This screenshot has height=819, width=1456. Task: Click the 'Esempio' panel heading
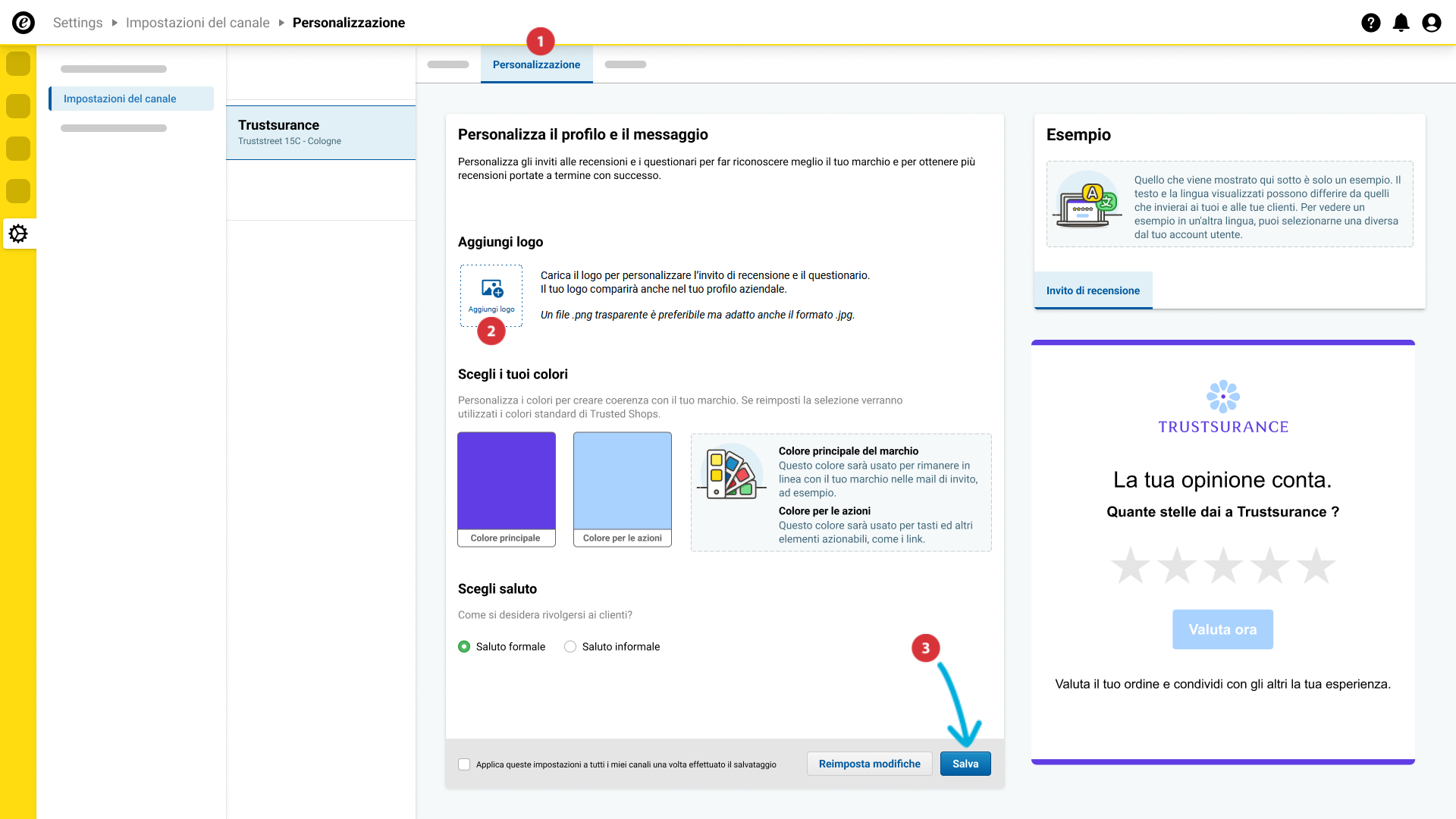(x=1078, y=135)
